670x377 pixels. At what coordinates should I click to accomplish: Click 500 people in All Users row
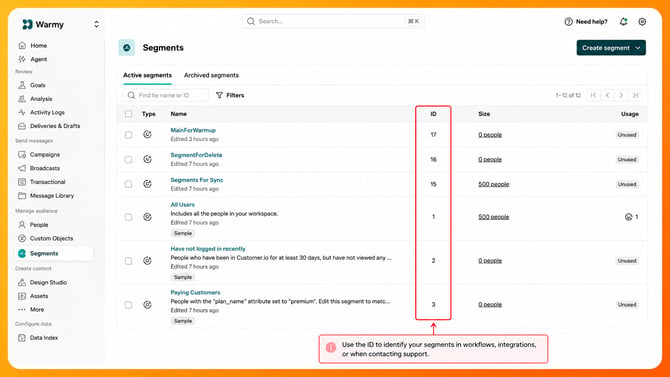[x=494, y=217]
